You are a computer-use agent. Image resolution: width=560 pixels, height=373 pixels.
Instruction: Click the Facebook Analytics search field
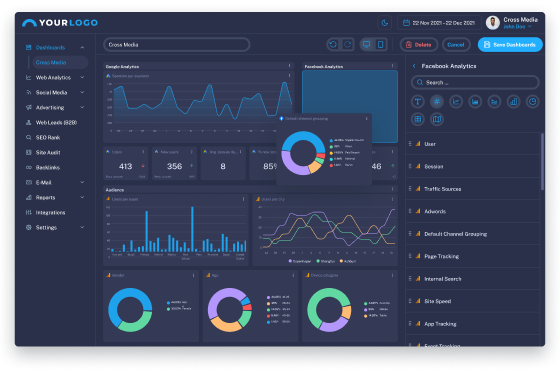click(x=475, y=83)
